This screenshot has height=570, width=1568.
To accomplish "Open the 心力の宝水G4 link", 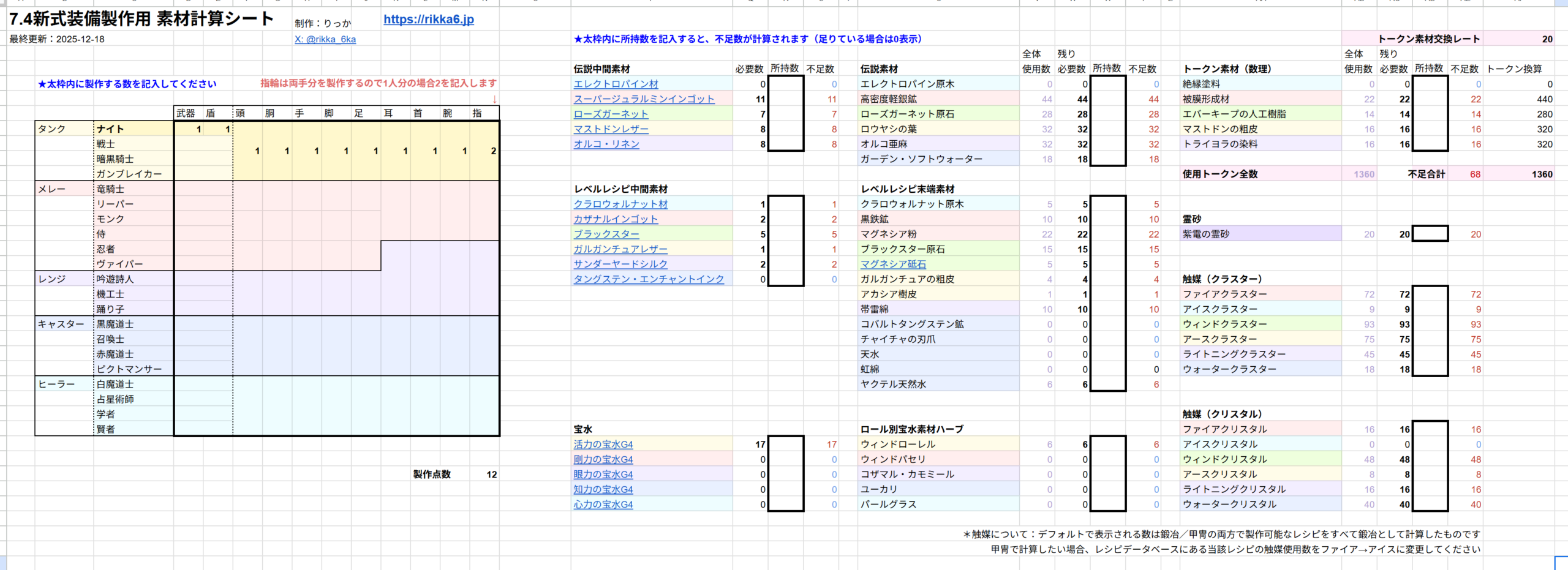I will coord(603,504).
